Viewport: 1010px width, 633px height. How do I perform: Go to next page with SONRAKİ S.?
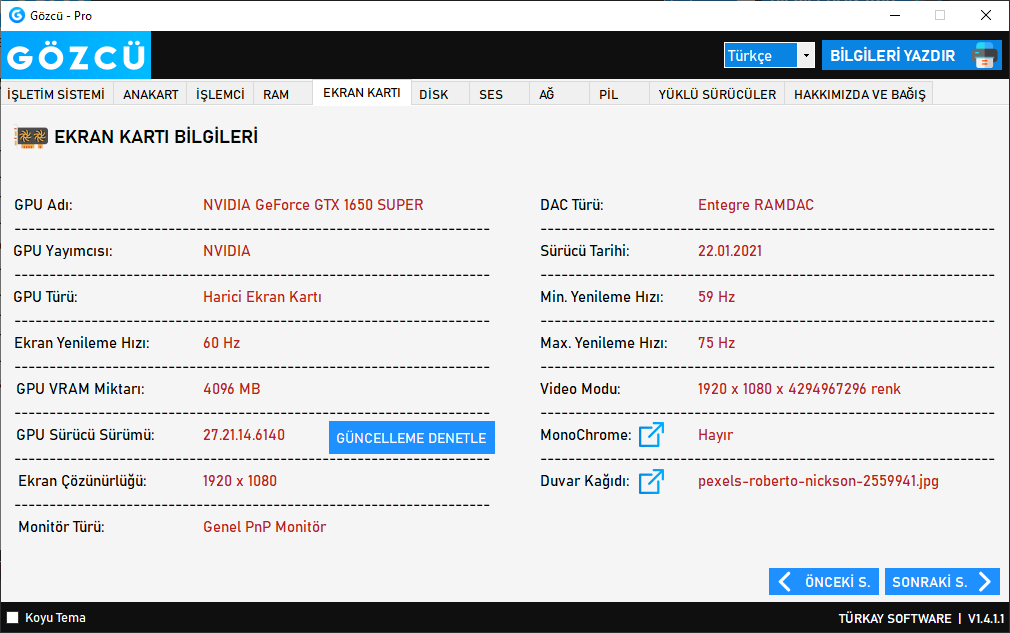(942, 581)
